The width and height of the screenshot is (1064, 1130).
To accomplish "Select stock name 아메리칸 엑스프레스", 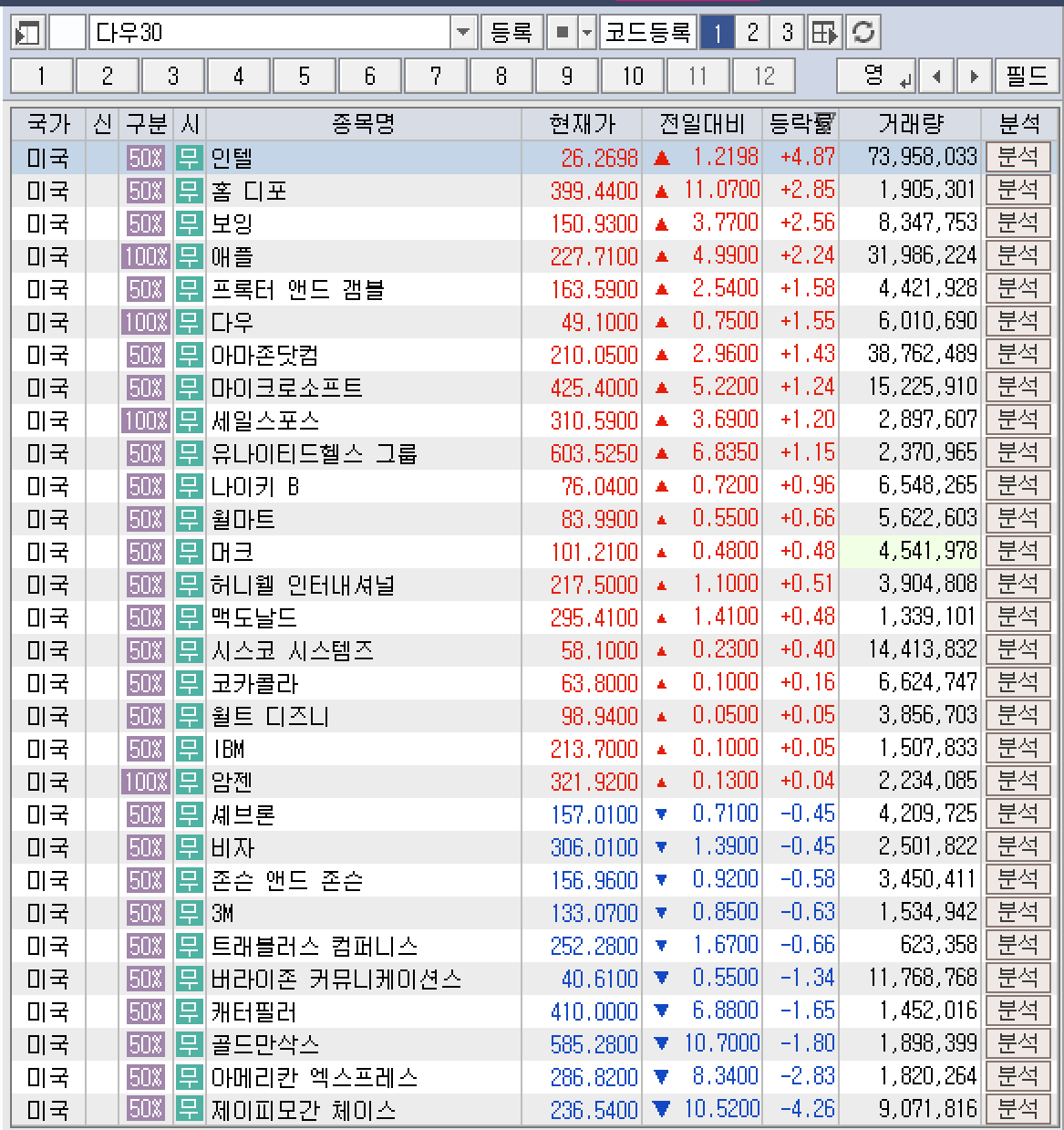I will click(x=315, y=1077).
